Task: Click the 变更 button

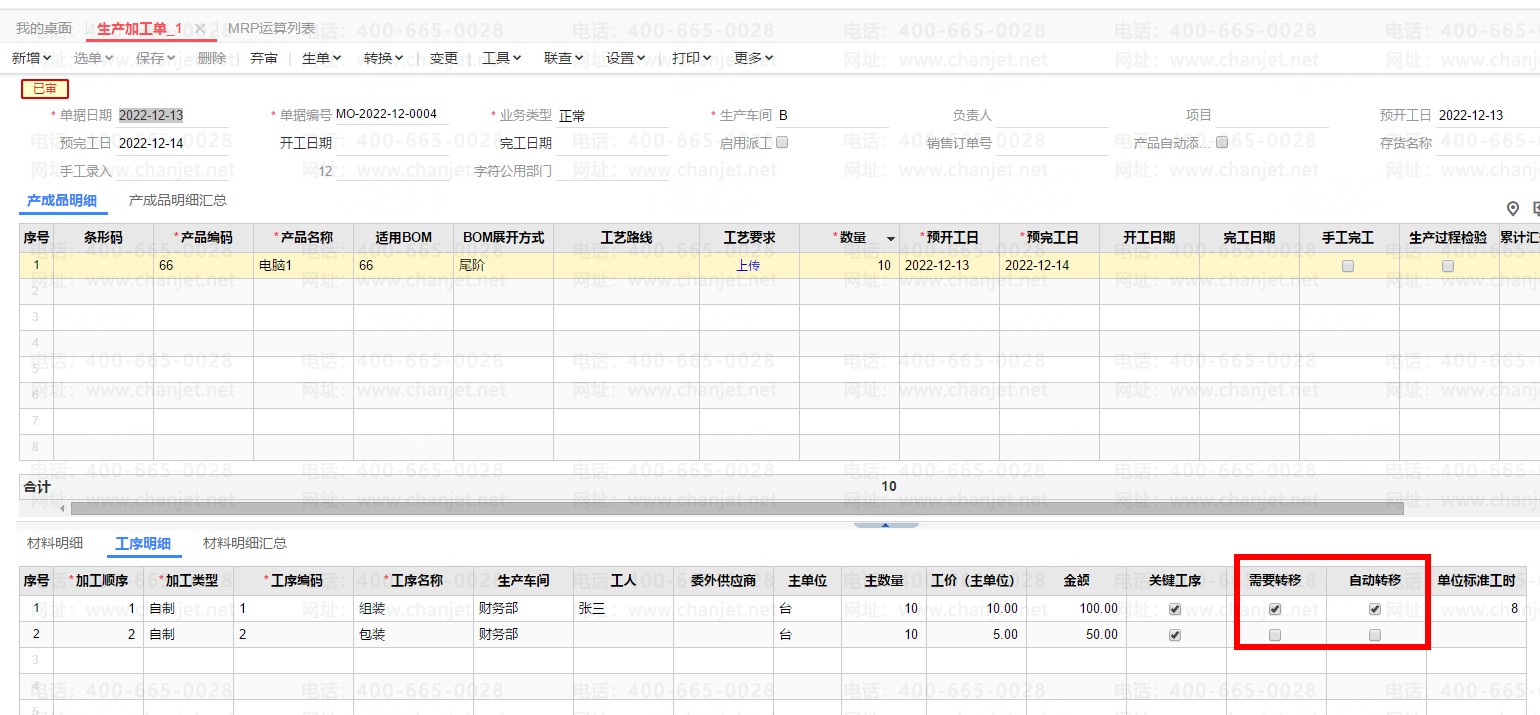Action: pyautogui.click(x=444, y=58)
